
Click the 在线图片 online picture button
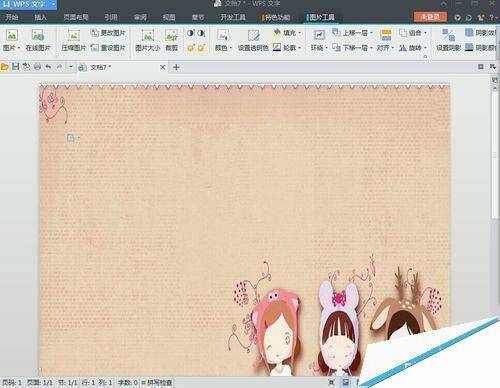tap(38, 40)
